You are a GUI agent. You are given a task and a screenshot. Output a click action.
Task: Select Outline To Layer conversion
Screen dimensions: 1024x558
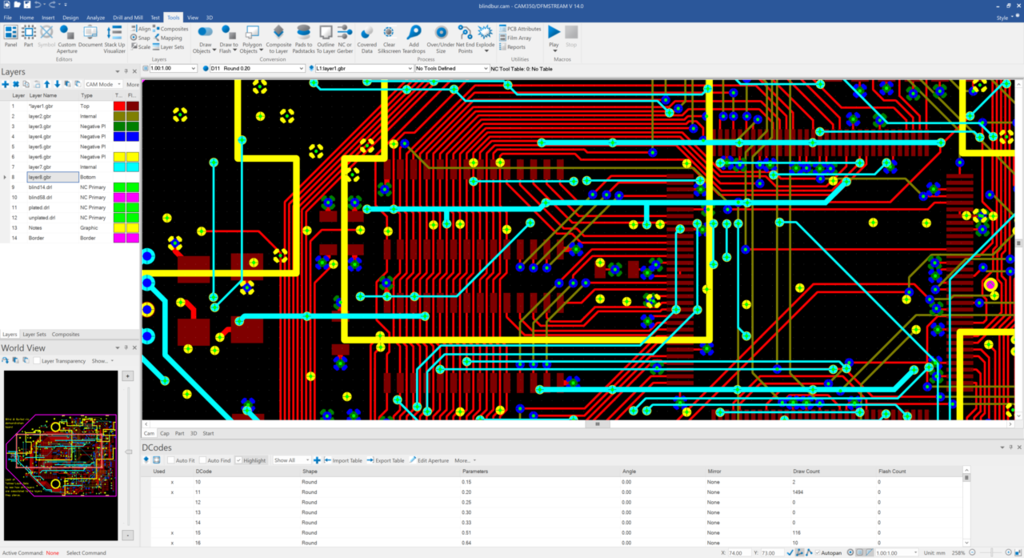[325, 39]
